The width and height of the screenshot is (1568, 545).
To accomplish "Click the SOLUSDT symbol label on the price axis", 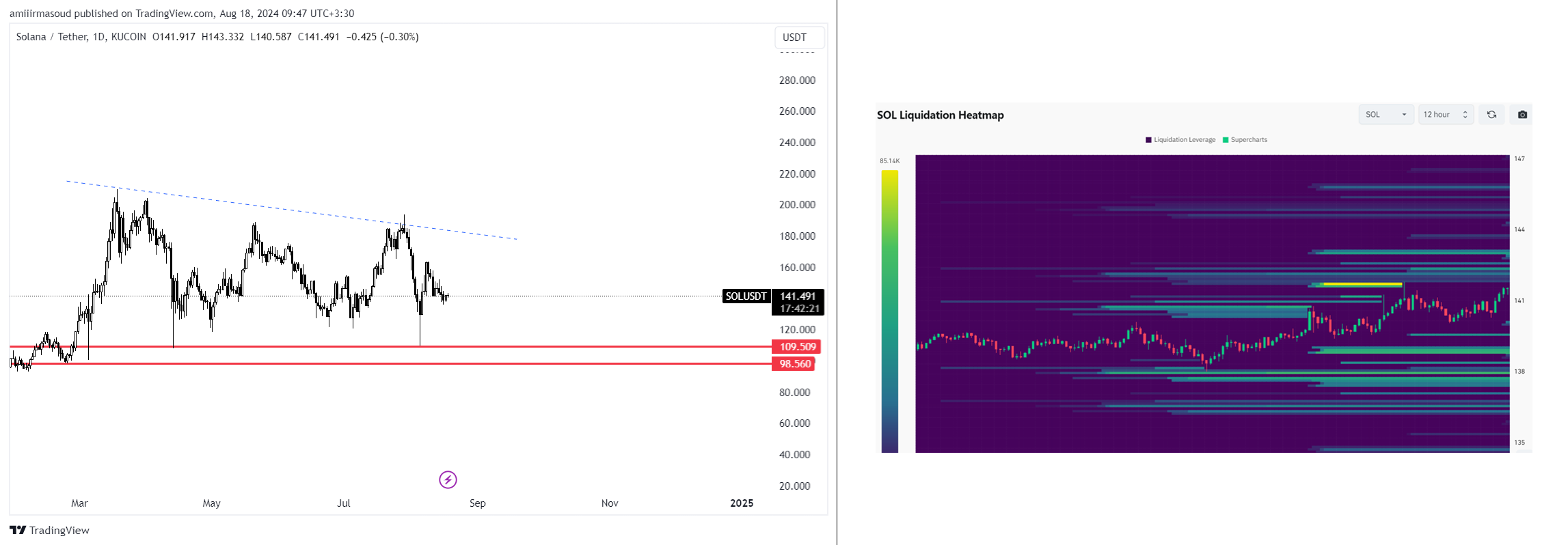I will (x=746, y=296).
